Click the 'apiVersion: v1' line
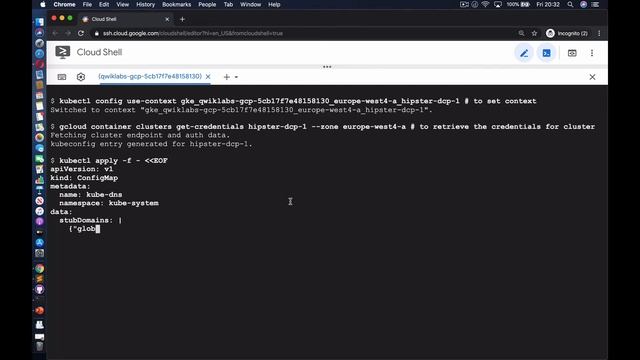The height and width of the screenshot is (360, 640). [x=82, y=169]
